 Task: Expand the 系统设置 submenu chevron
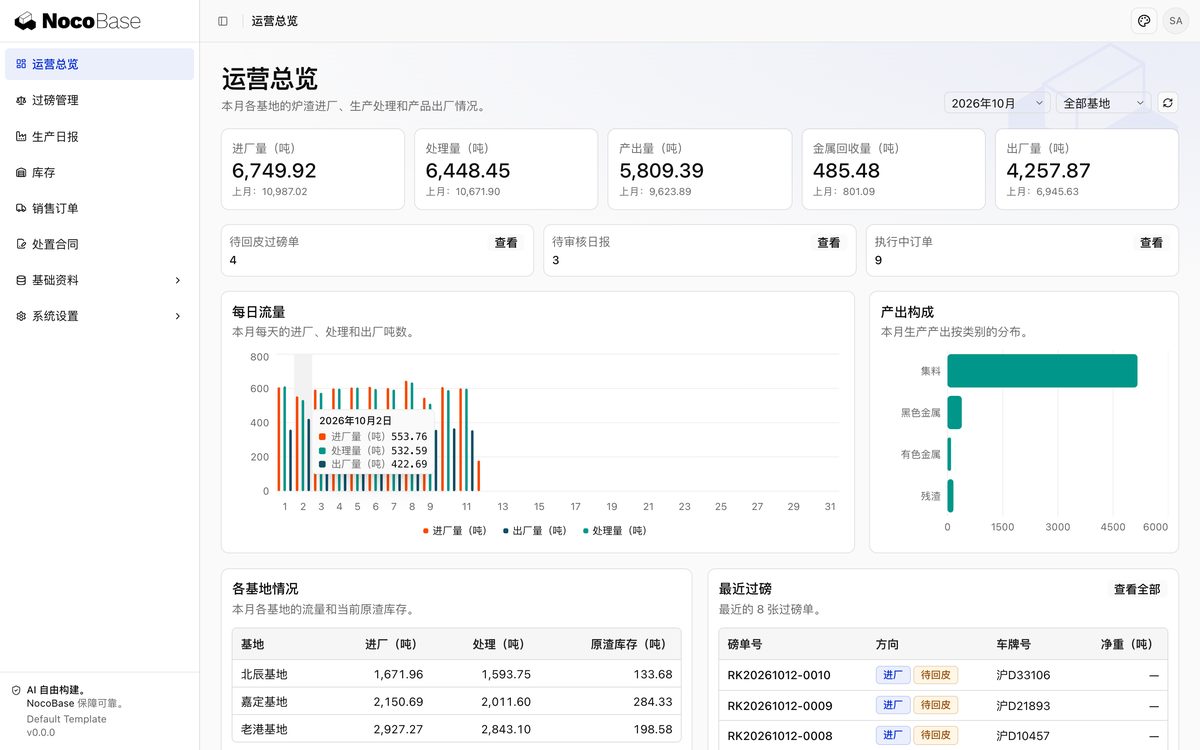click(x=178, y=316)
